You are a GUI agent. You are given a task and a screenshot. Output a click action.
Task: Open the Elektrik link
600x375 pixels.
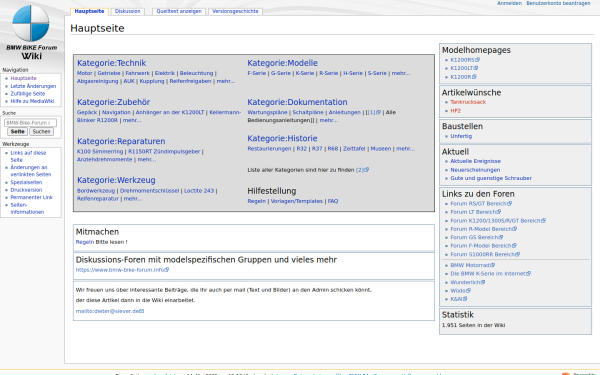click(x=165, y=73)
